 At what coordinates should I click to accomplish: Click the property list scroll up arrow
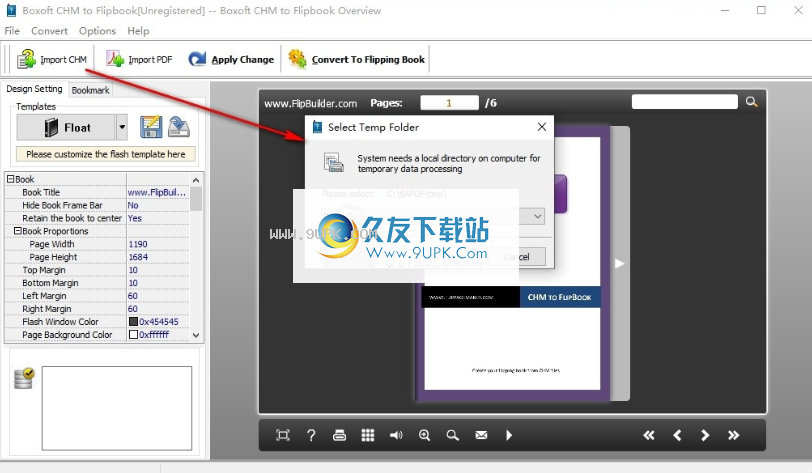click(x=196, y=180)
